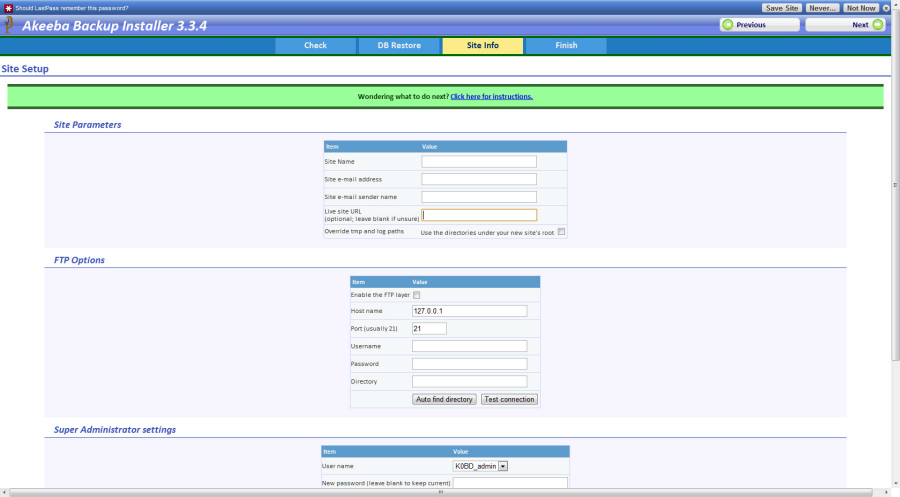Click the green arrow icon on Previous
900x497 pixels.
[728, 25]
